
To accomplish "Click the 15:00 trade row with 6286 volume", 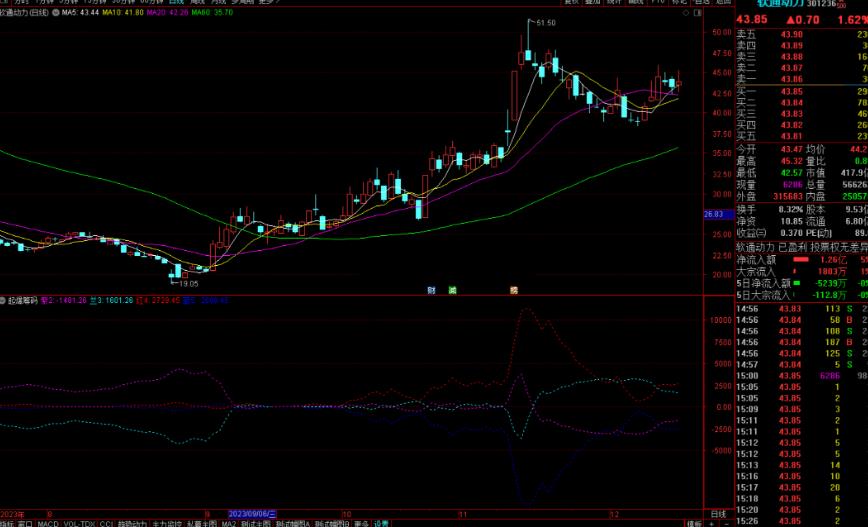I will 802,376.
